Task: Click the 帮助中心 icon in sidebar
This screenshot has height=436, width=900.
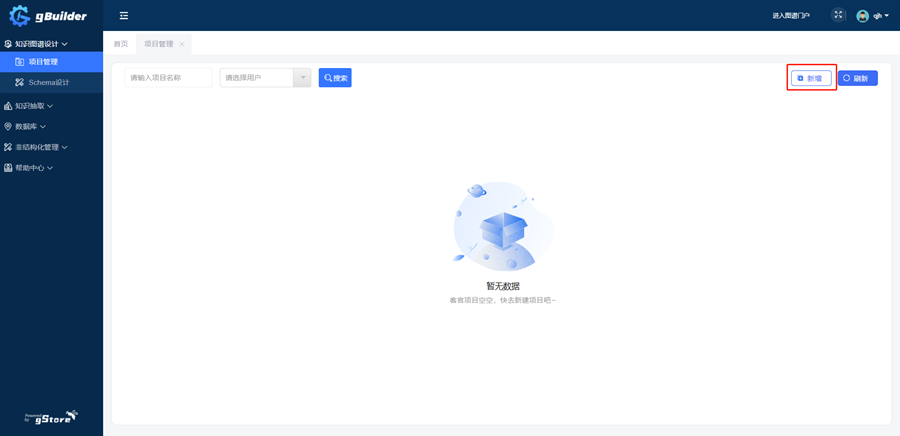Action: pos(8,168)
